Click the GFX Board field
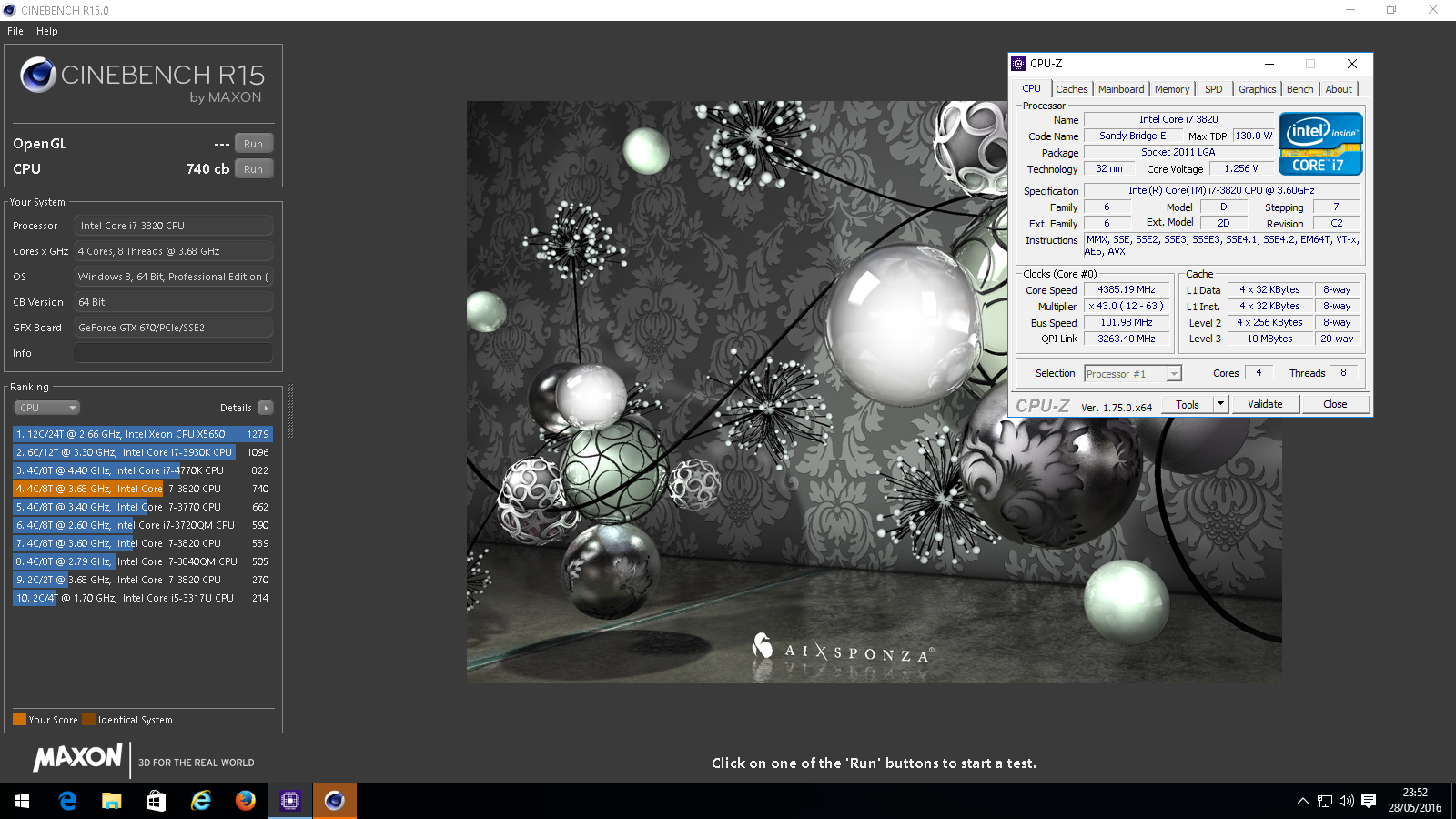This screenshot has width=1456, height=819. pyautogui.click(x=173, y=328)
